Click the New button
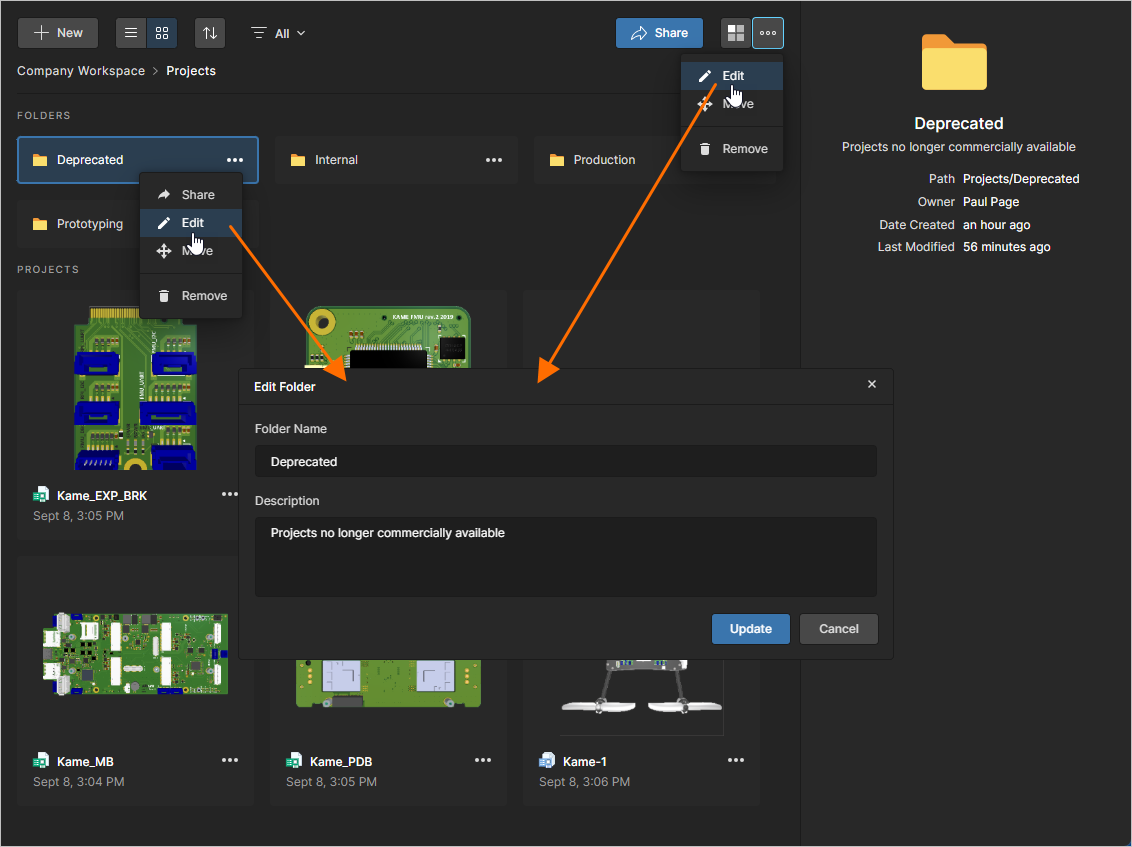 (x=57, y=33)
